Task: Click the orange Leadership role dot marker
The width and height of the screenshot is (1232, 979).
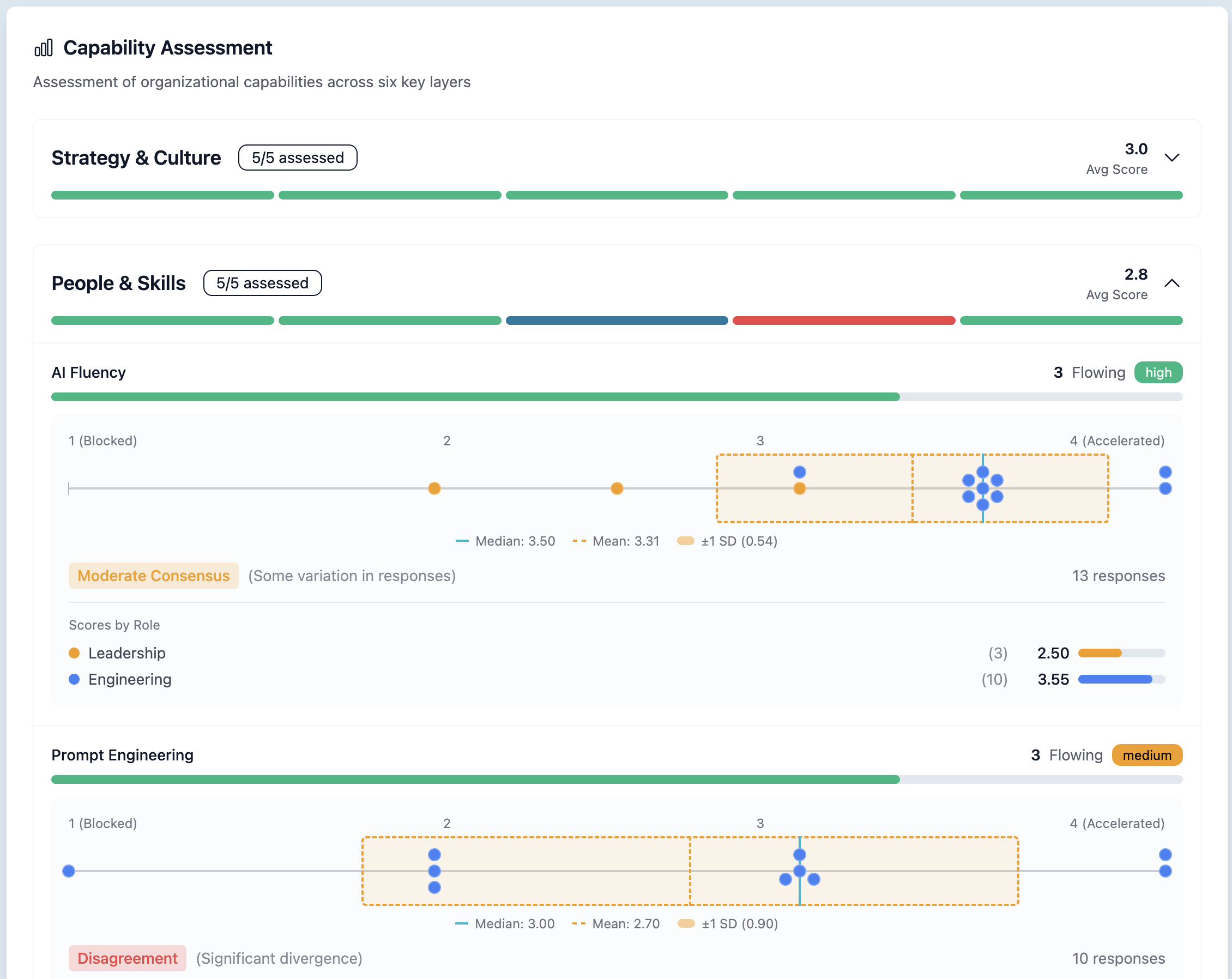Action: pos(75,652)
